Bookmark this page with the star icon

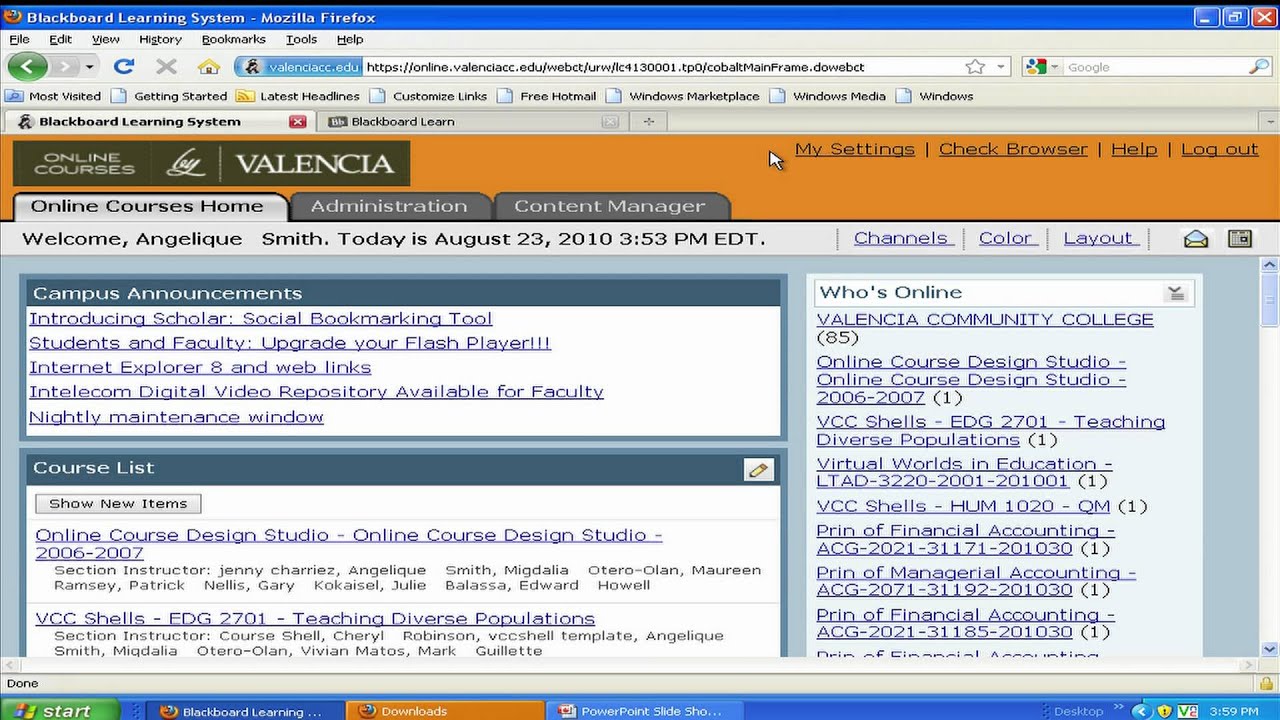(x=975, y=67)
